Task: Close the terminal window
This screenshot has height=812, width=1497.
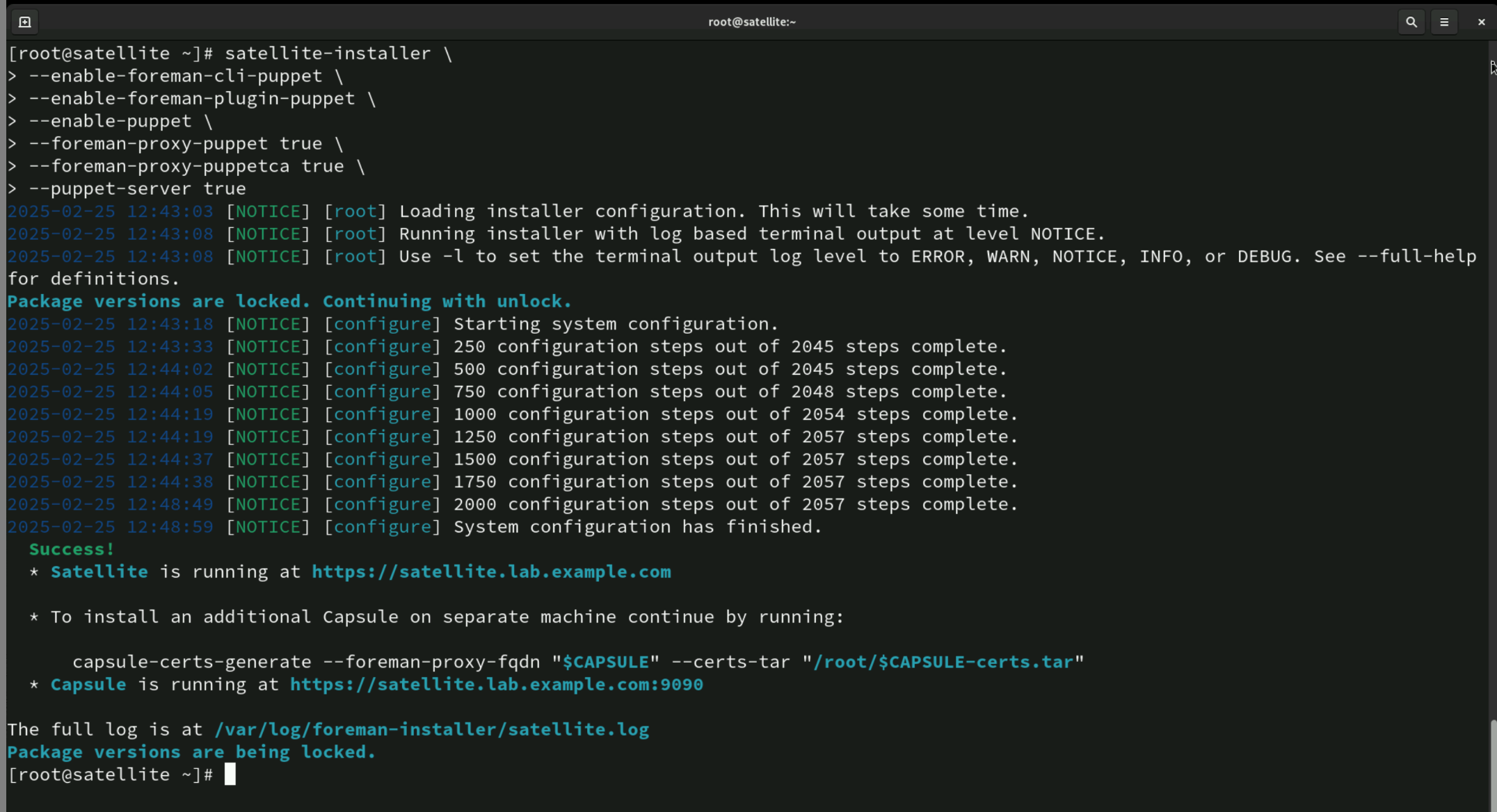Action: pyautogui.click(x=1481, y=22)
